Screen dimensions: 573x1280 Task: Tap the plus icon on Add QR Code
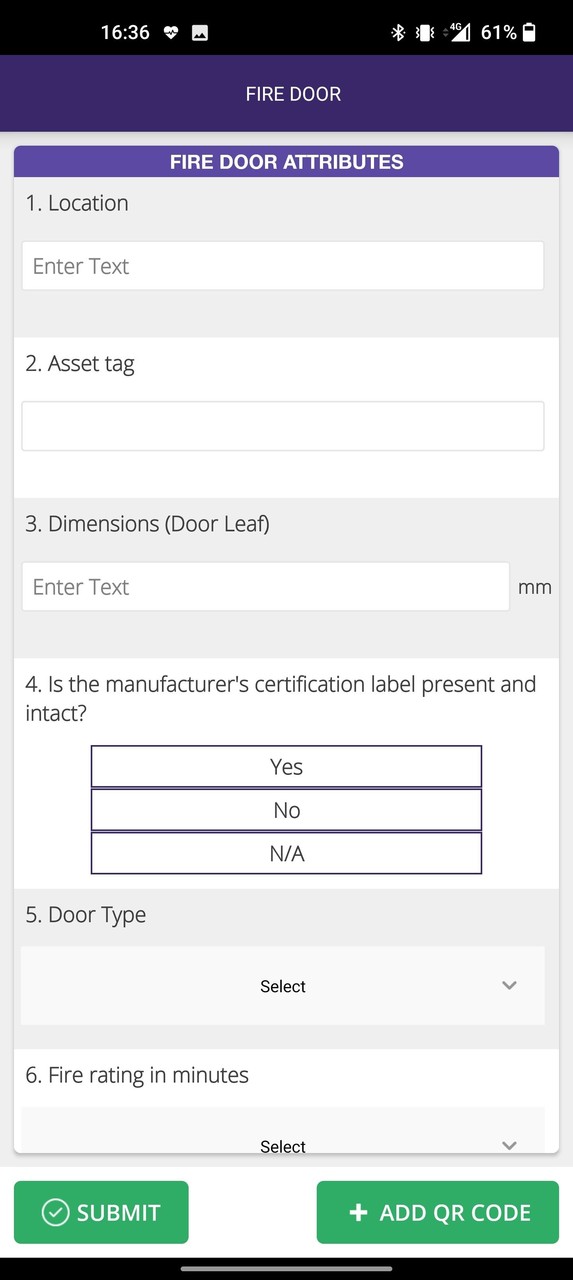(358, 1213)
